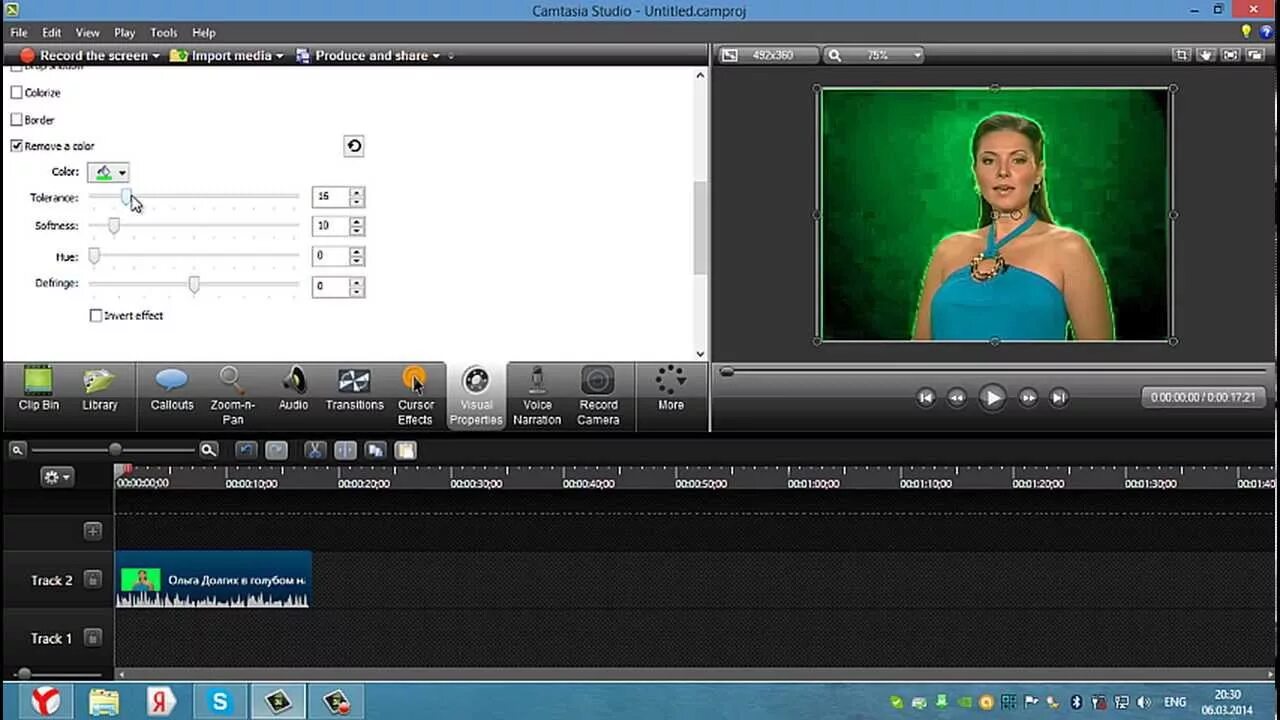
Task: Click the timeline Undo button
Action: click(246, 450)
